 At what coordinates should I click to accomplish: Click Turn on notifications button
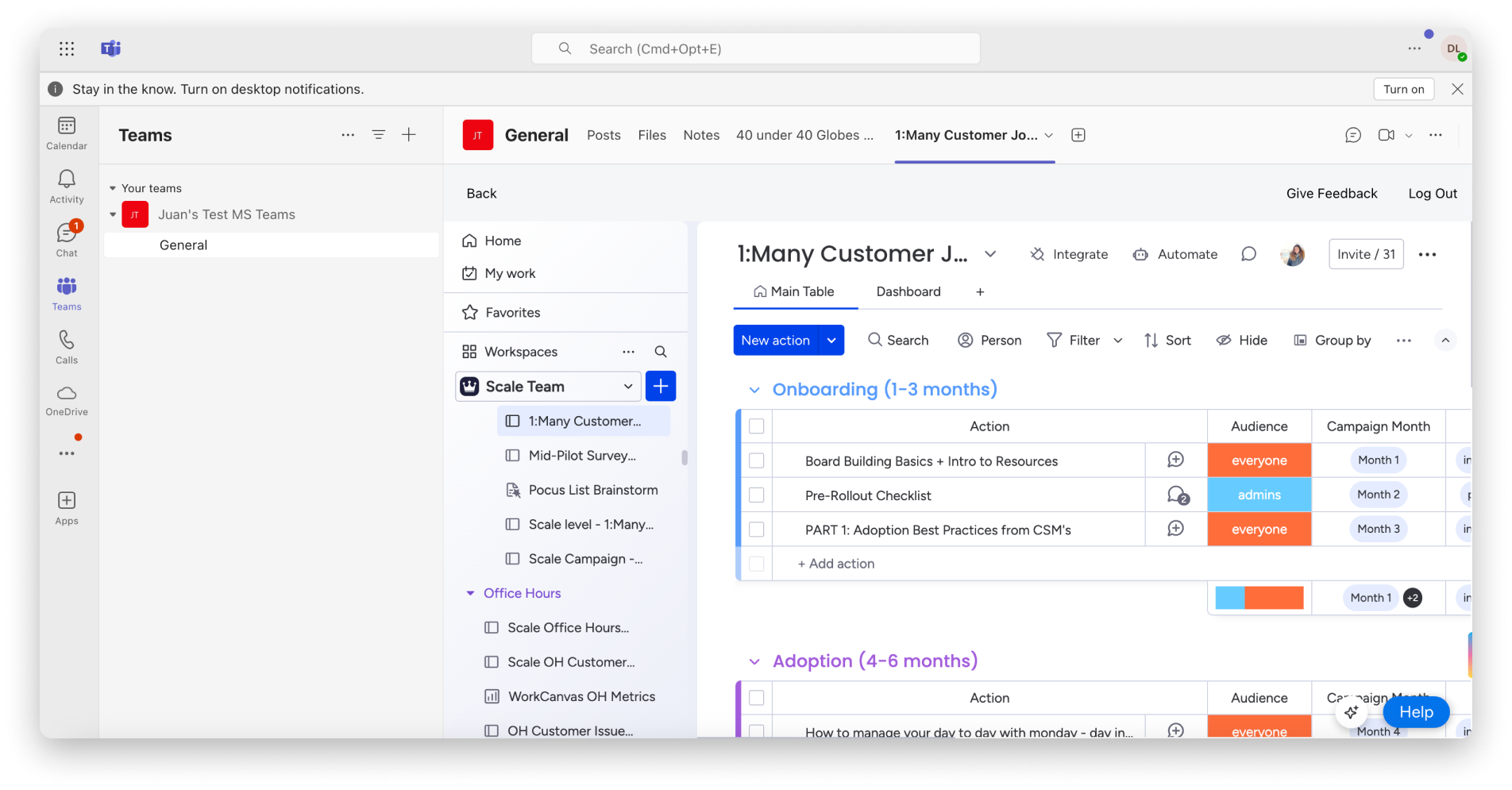pos(1403,90)
